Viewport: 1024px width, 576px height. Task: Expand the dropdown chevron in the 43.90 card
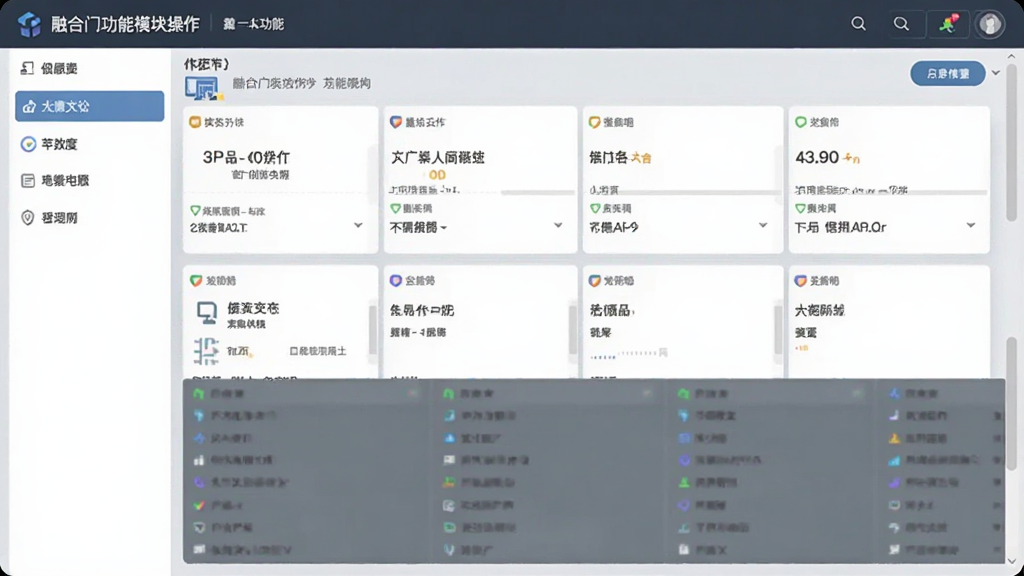click(971, 225)
